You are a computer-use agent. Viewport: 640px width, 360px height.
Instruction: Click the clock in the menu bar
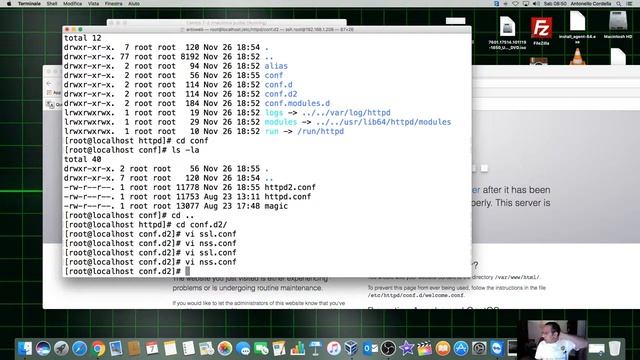[555, 4]
